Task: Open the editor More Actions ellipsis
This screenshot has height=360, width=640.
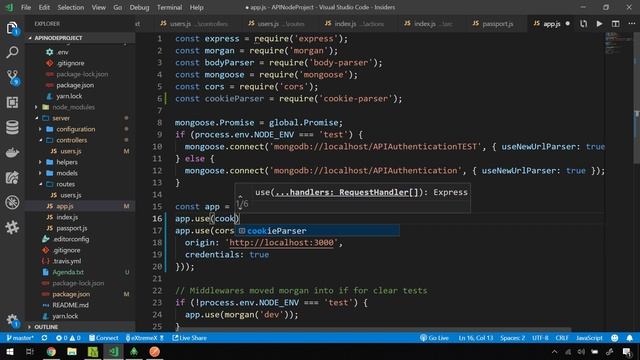Action: (631, 24)
